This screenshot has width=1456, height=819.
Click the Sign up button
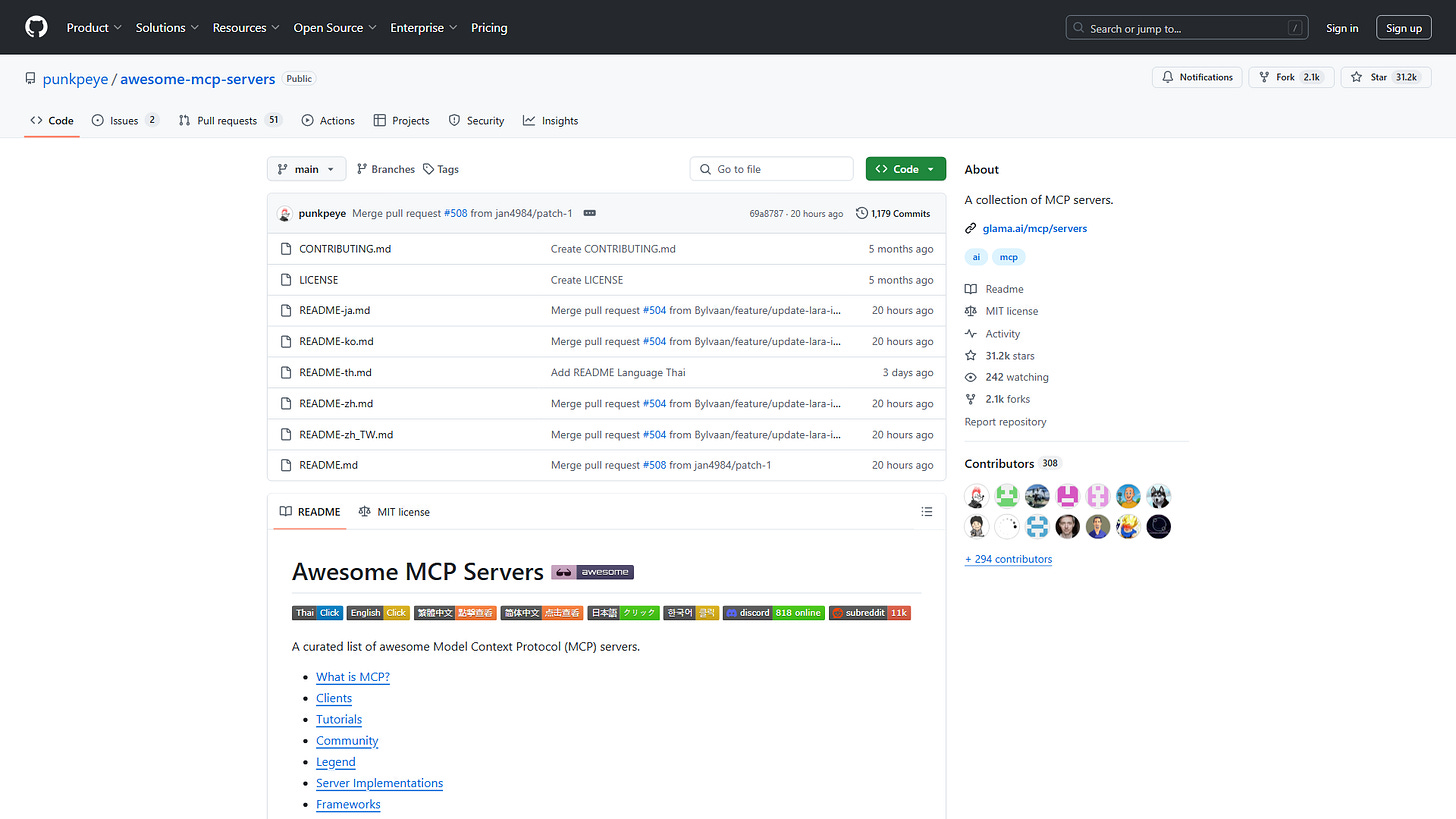[x=1404, y=28]
